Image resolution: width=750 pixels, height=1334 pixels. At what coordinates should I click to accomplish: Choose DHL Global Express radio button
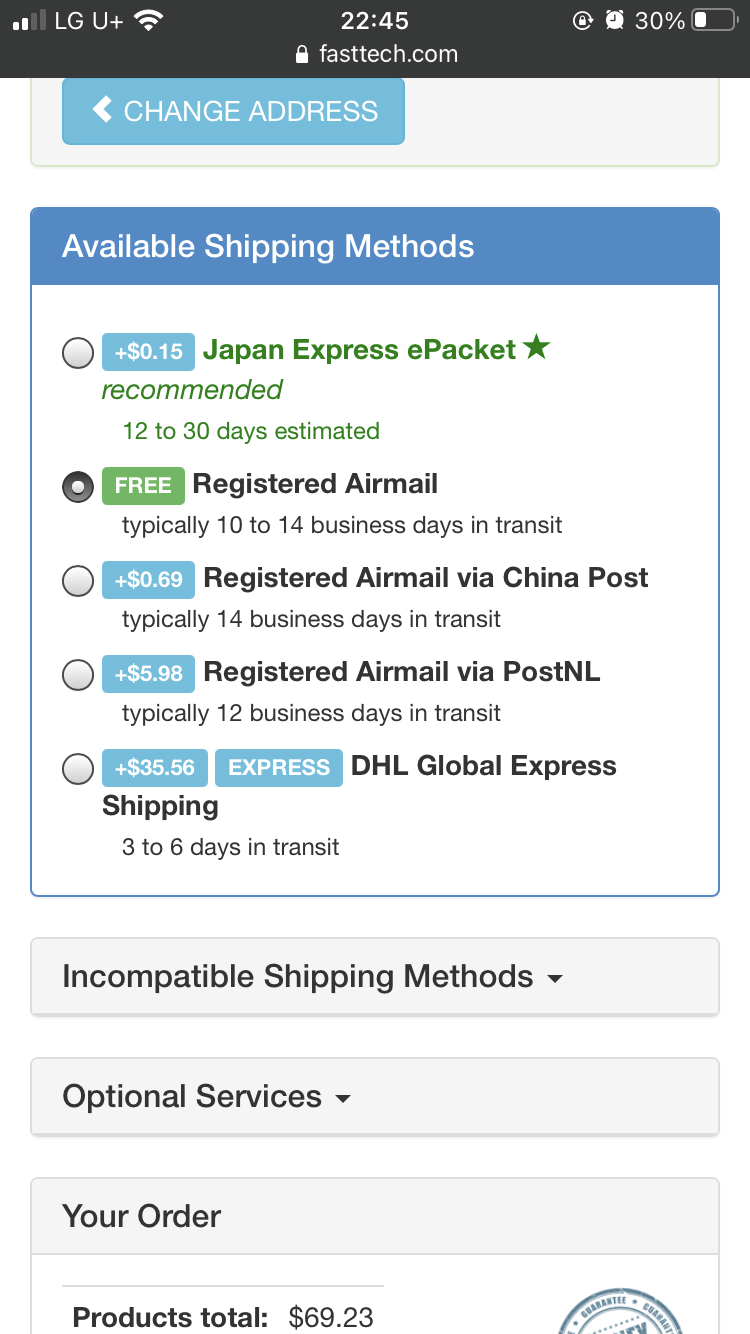pos(78,769)
